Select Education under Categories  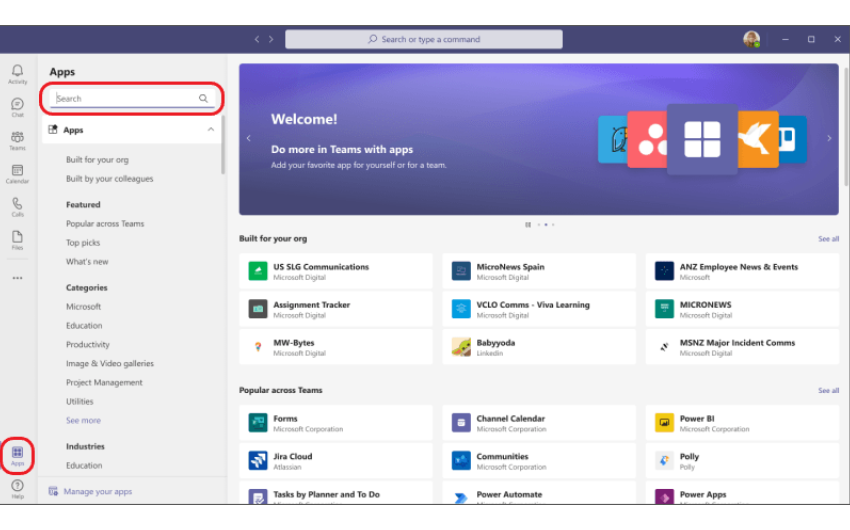click(x=84, y=325)
